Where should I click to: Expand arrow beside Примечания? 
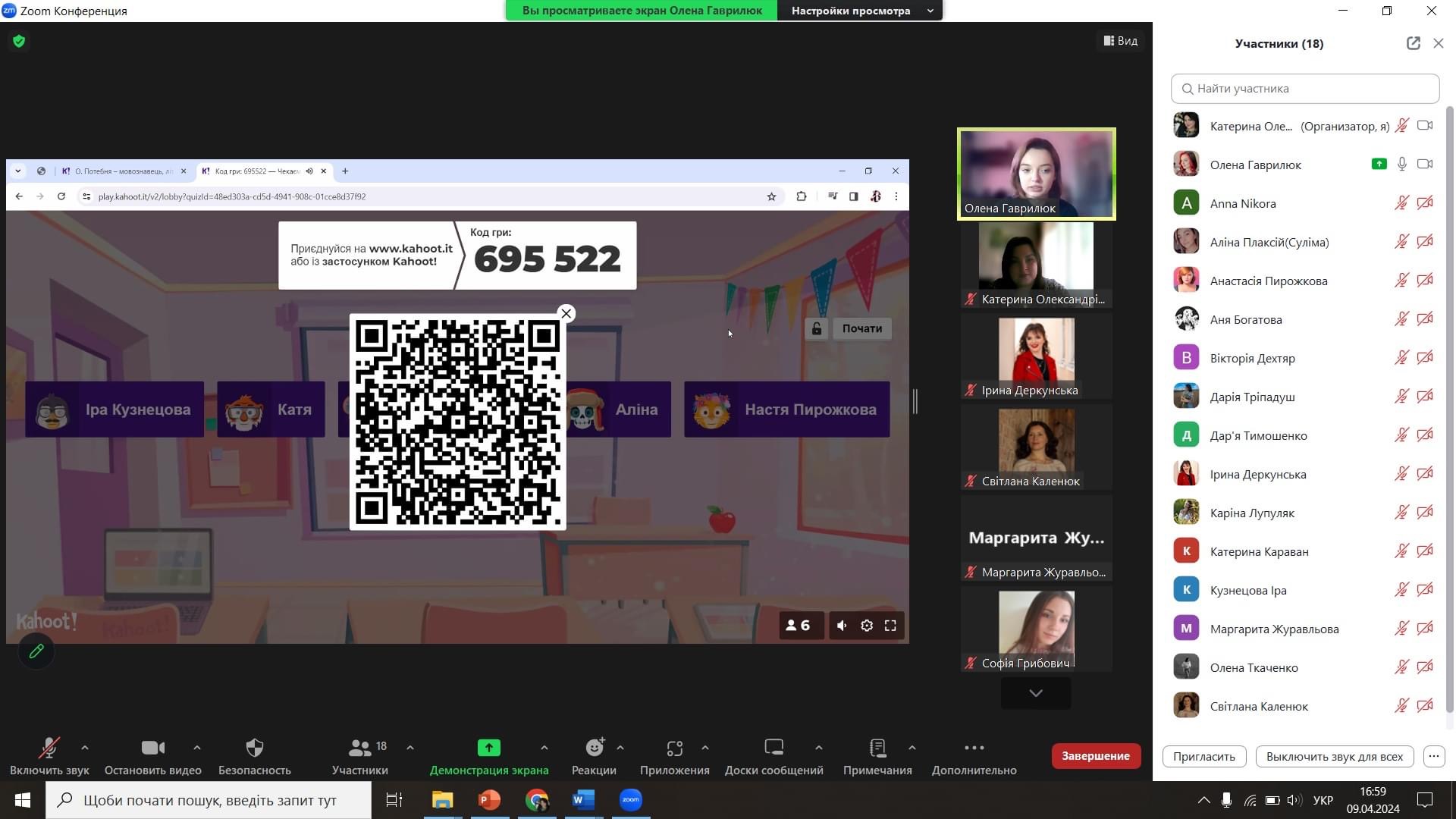(912, 748)
